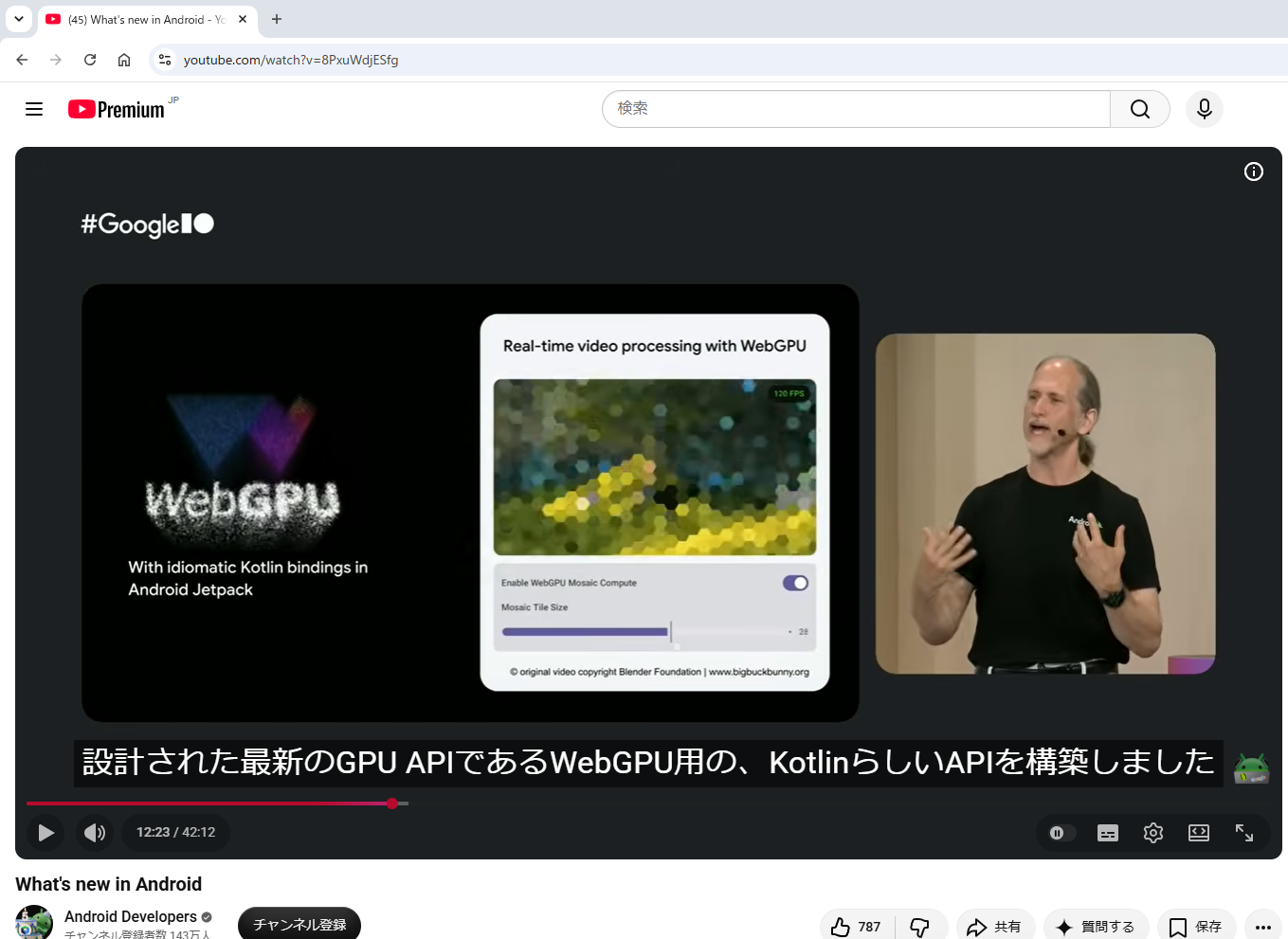1288x939 pixels.
Task: Click the address bar URL
Action: pyautogui.click(x=291, y=60)
